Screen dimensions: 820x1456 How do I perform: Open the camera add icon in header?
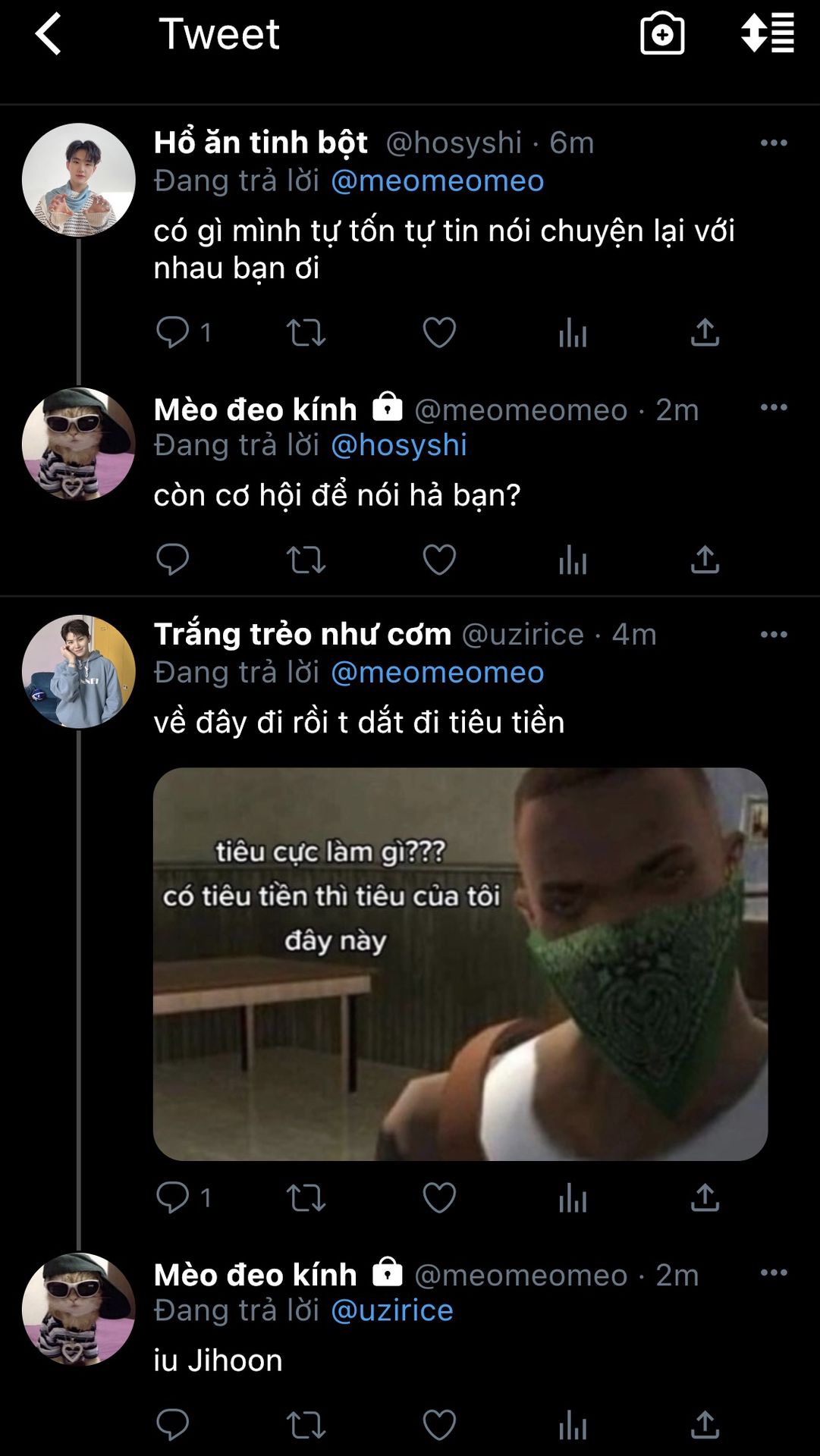tap(662, 34)
